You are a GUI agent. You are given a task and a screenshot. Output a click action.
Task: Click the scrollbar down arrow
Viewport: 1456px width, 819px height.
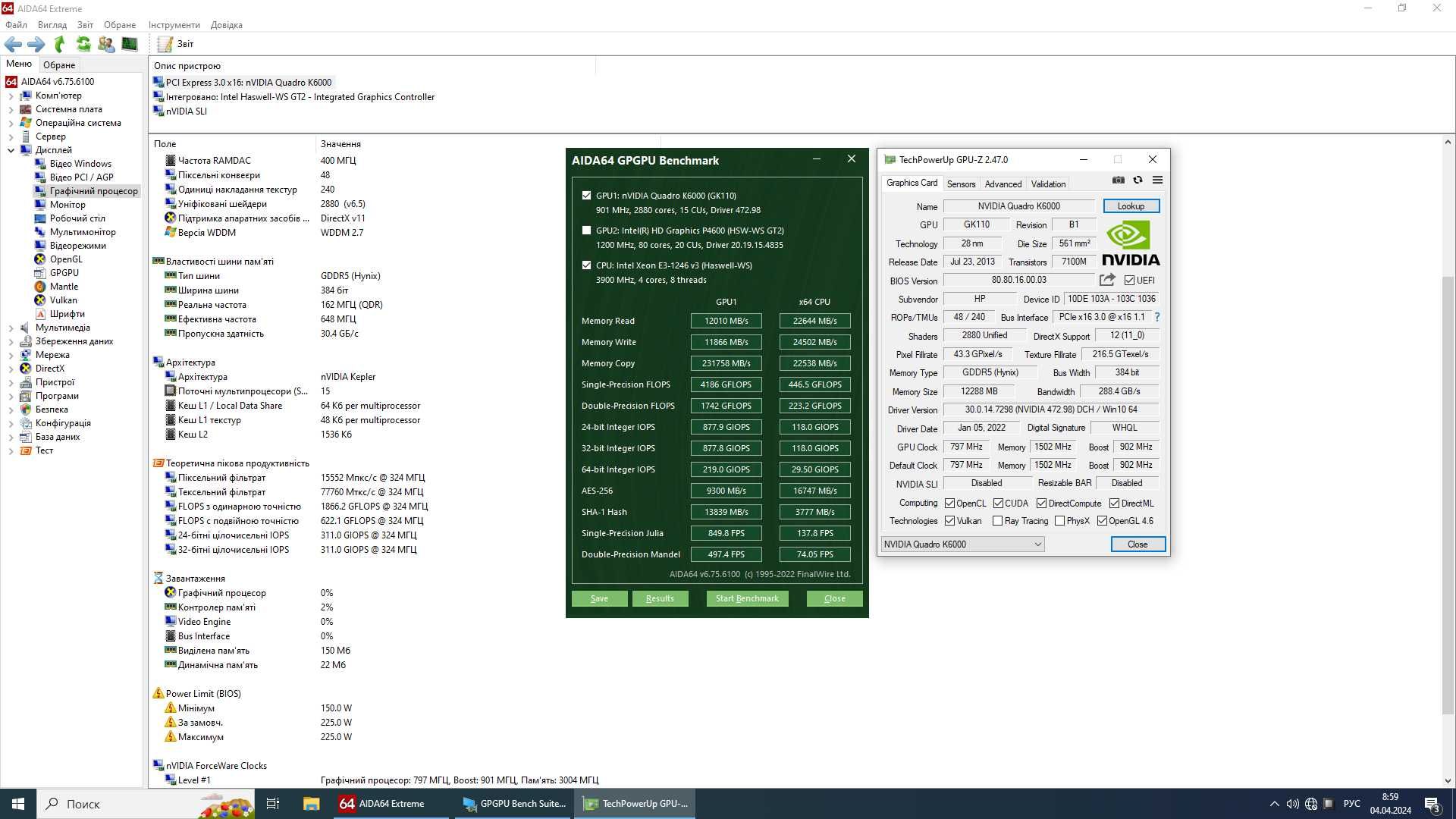pos(1448,781)
